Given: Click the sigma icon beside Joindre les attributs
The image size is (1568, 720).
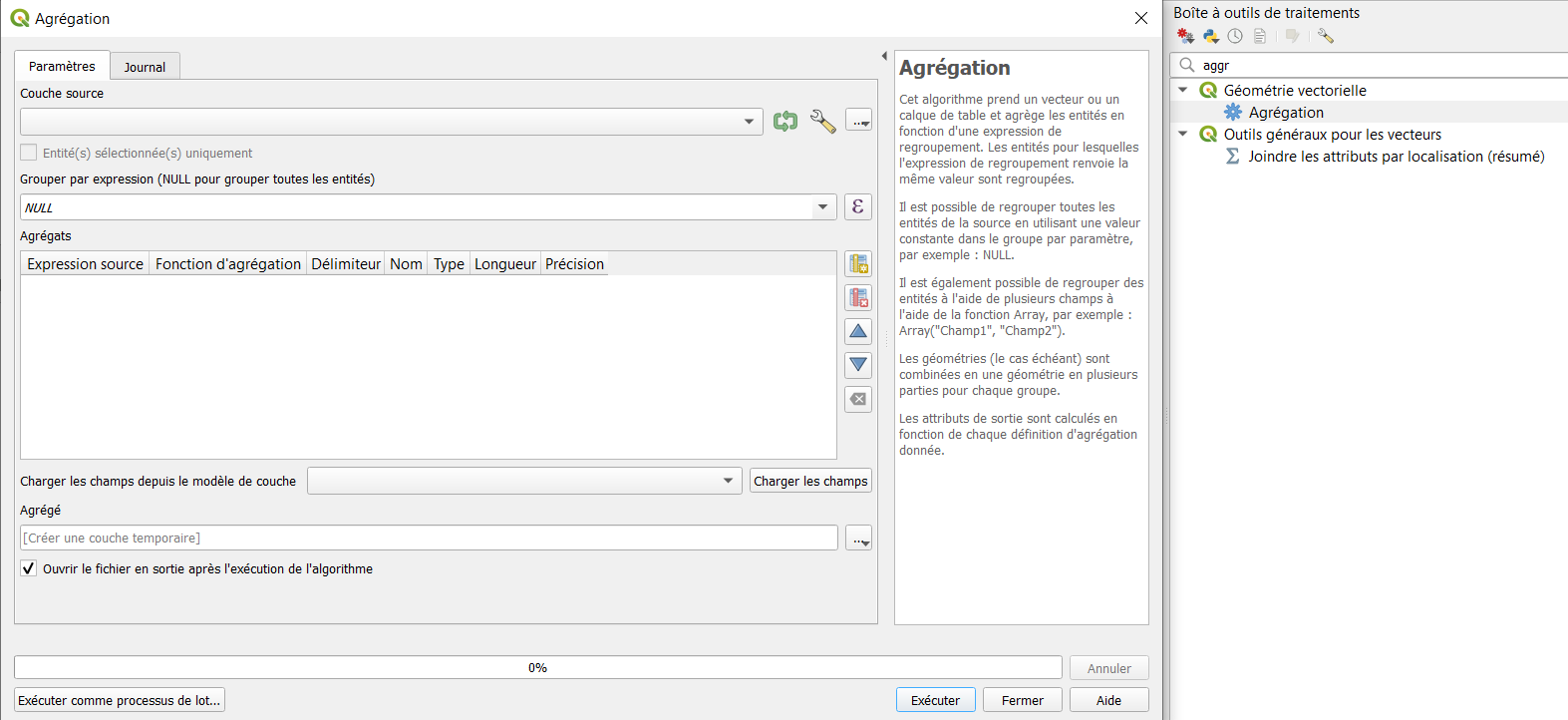Looking at the screenshot, I should tap(1233, 156).
